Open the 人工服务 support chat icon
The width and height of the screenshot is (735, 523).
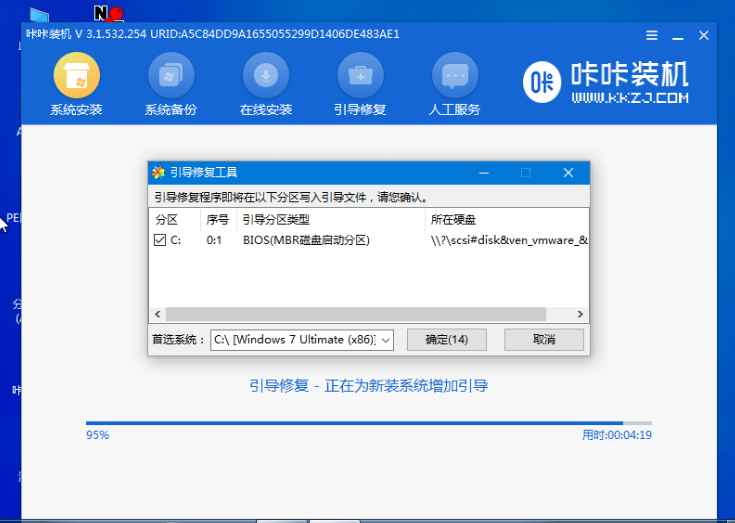click(455, 76)
